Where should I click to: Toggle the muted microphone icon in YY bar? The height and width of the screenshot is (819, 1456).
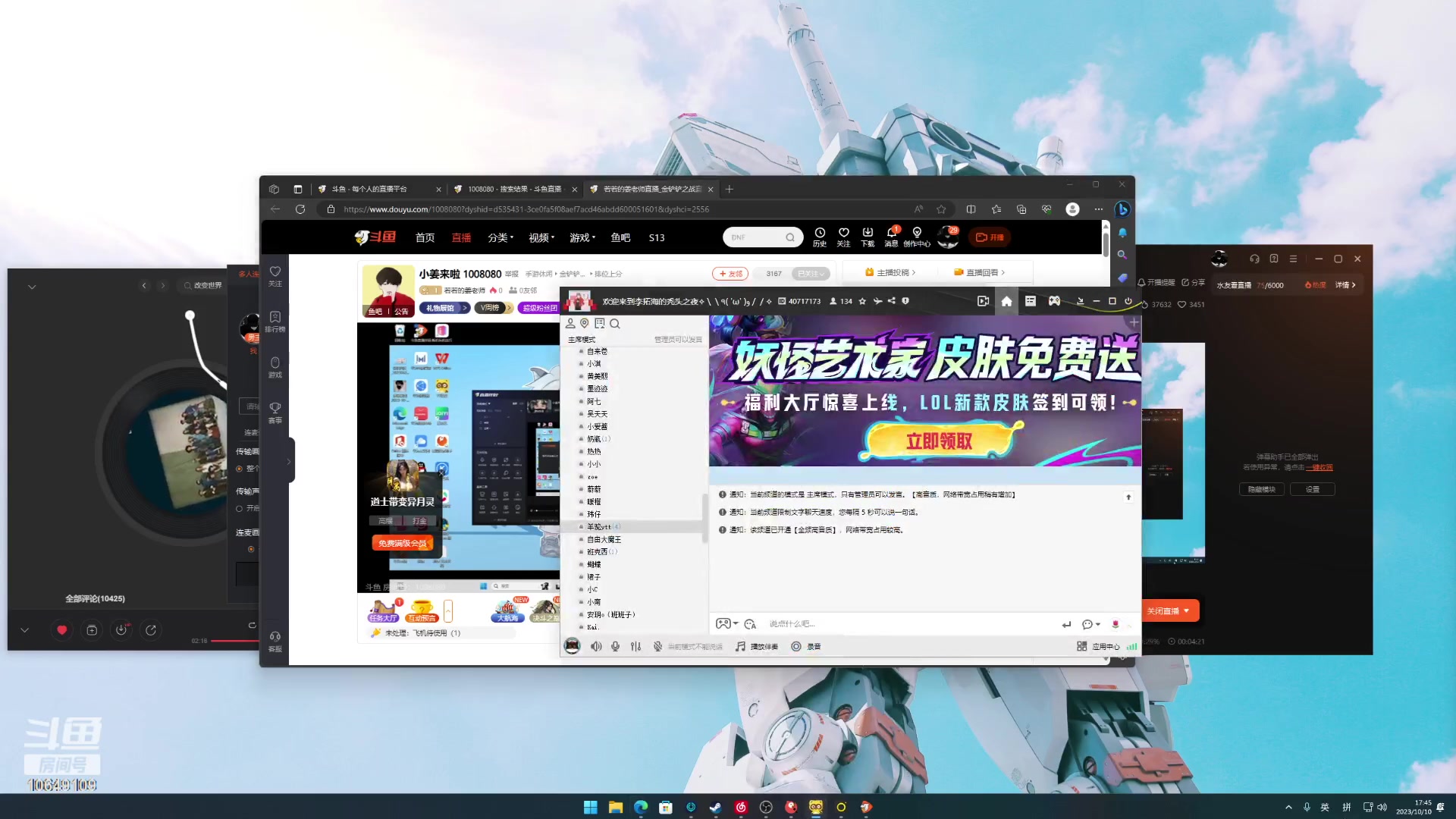coord(657,646)
